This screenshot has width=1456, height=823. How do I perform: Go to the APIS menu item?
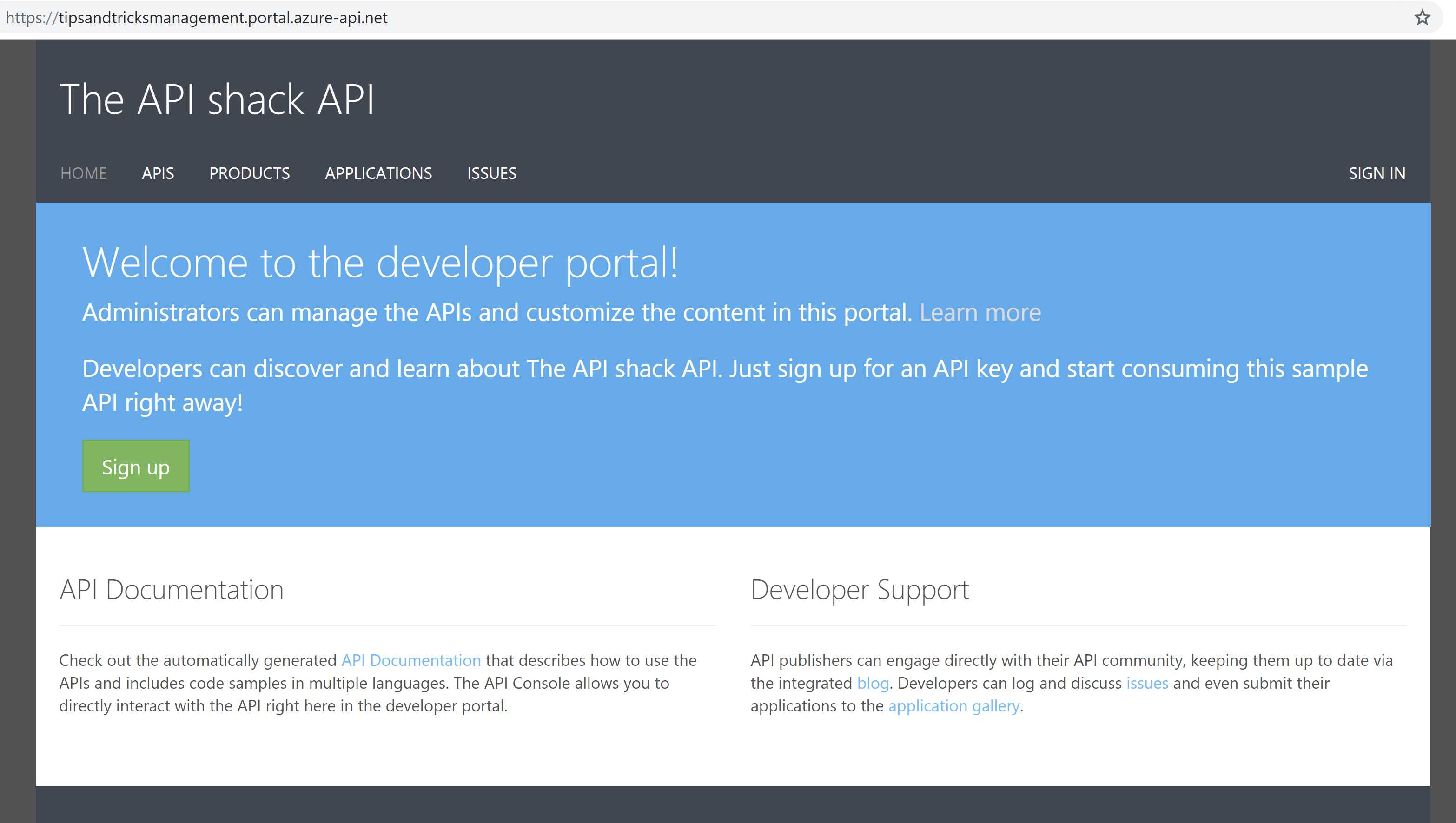[158, 173]
